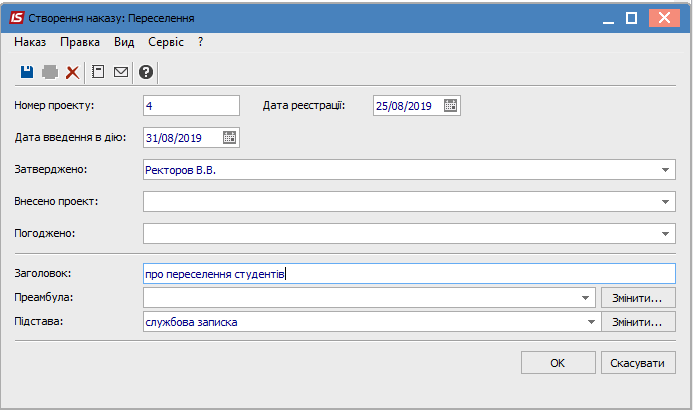Expand the Погоджено dropdown arrow

click(x=665, y=233)
